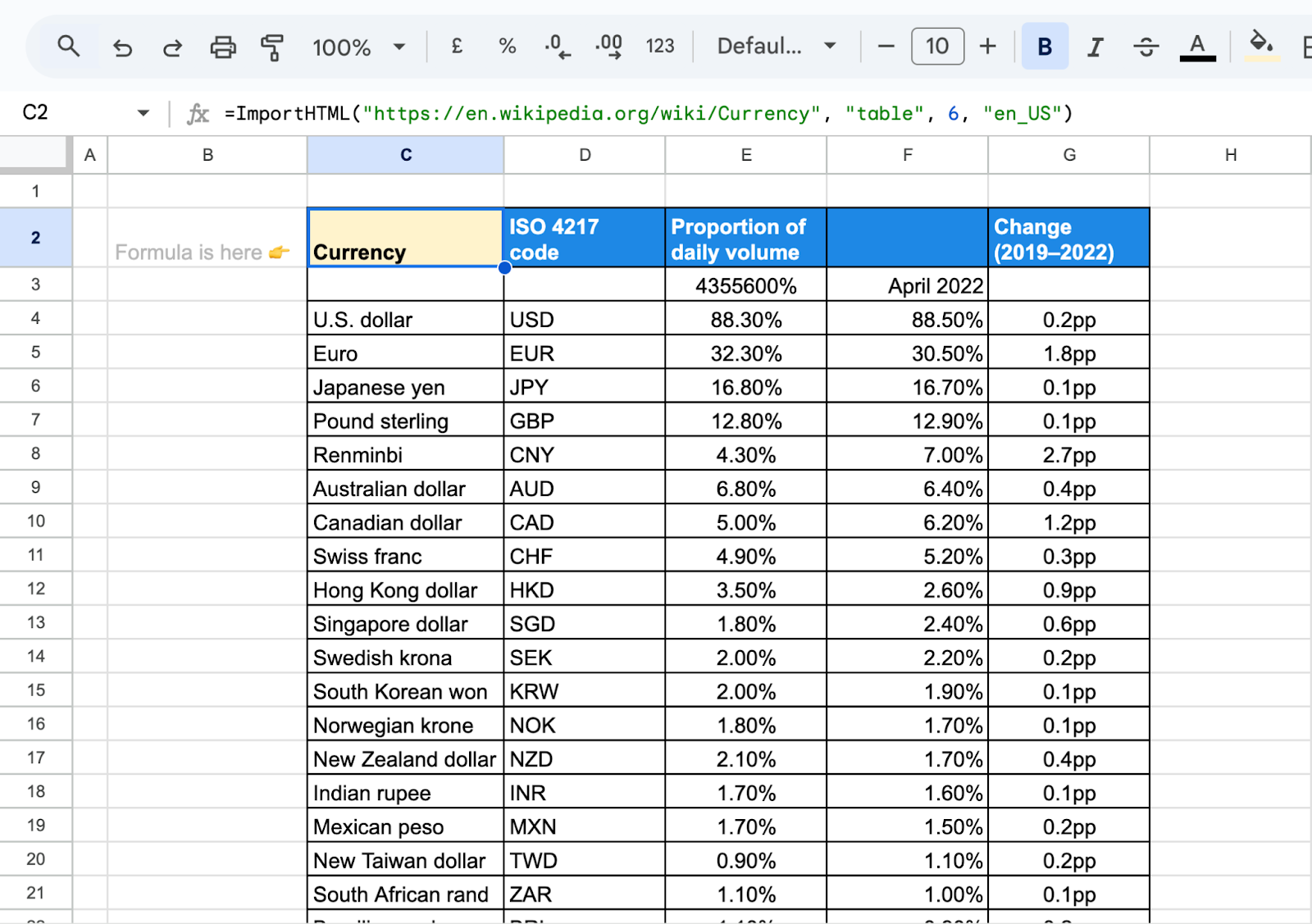Viewport: 1312px width, 924px height.
Task: Select the Hong Kong dollar cell
Action: (x=406, y=589)
